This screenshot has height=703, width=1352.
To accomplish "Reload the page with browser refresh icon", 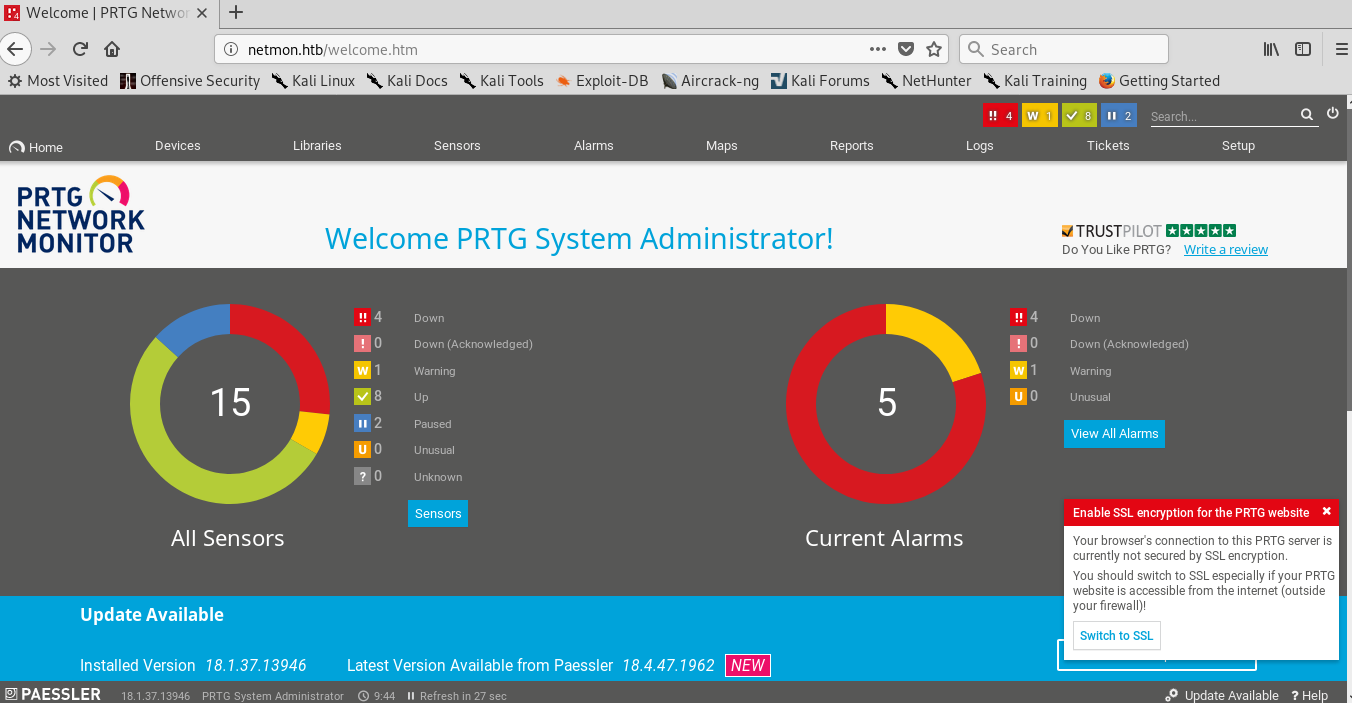I will click(x=80, y=49).
